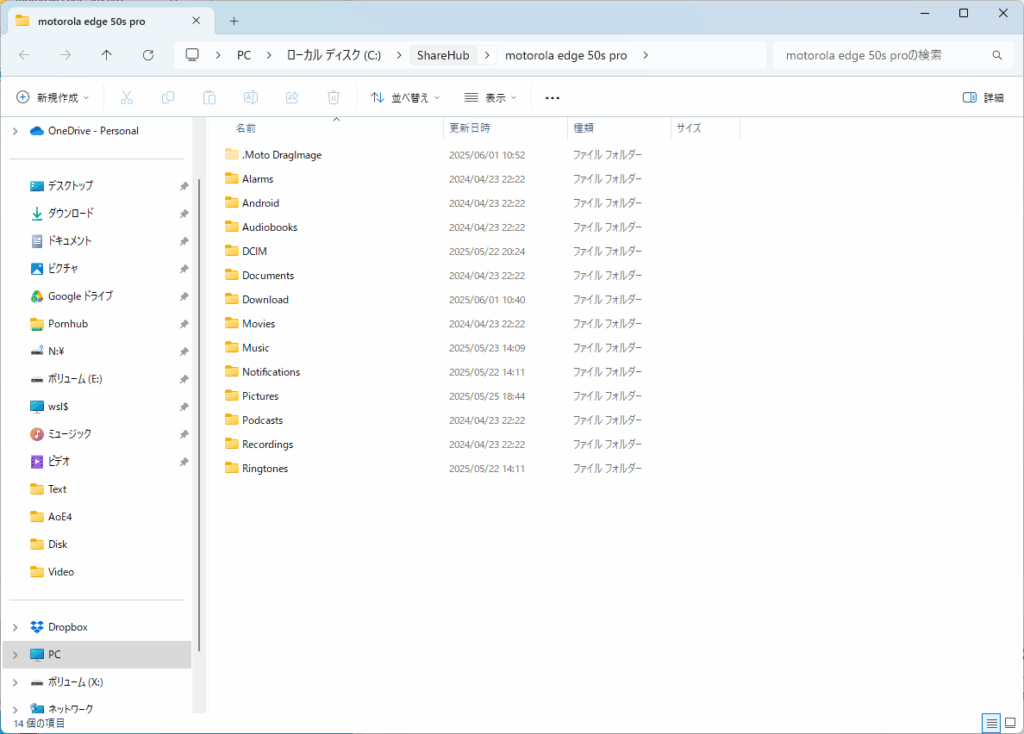The image size is (1024, 734).
Task: Open the 新規作成 dropdown
Action: coord(52,97)
